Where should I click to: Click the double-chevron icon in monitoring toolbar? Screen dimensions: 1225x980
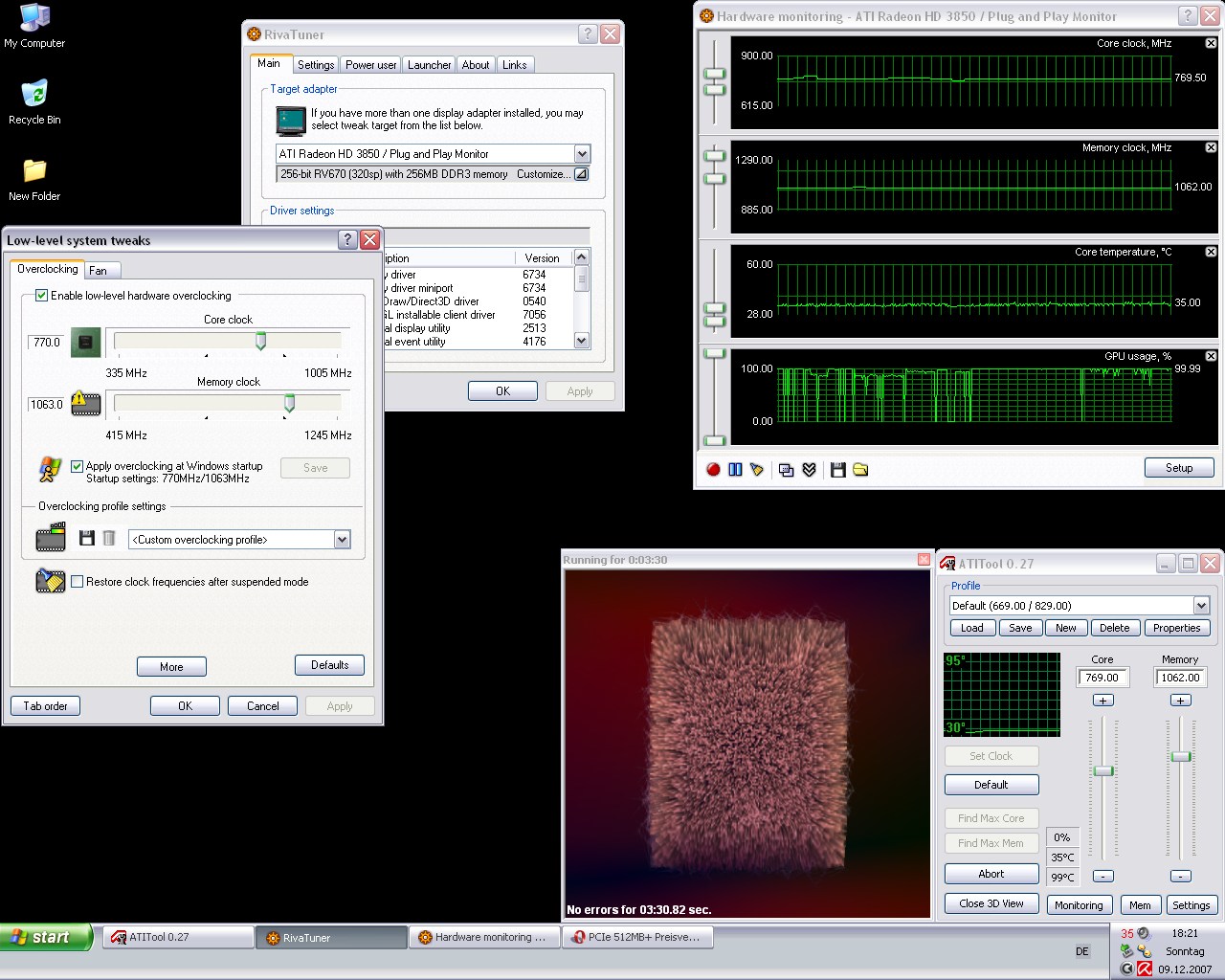[x=809, y=470]
